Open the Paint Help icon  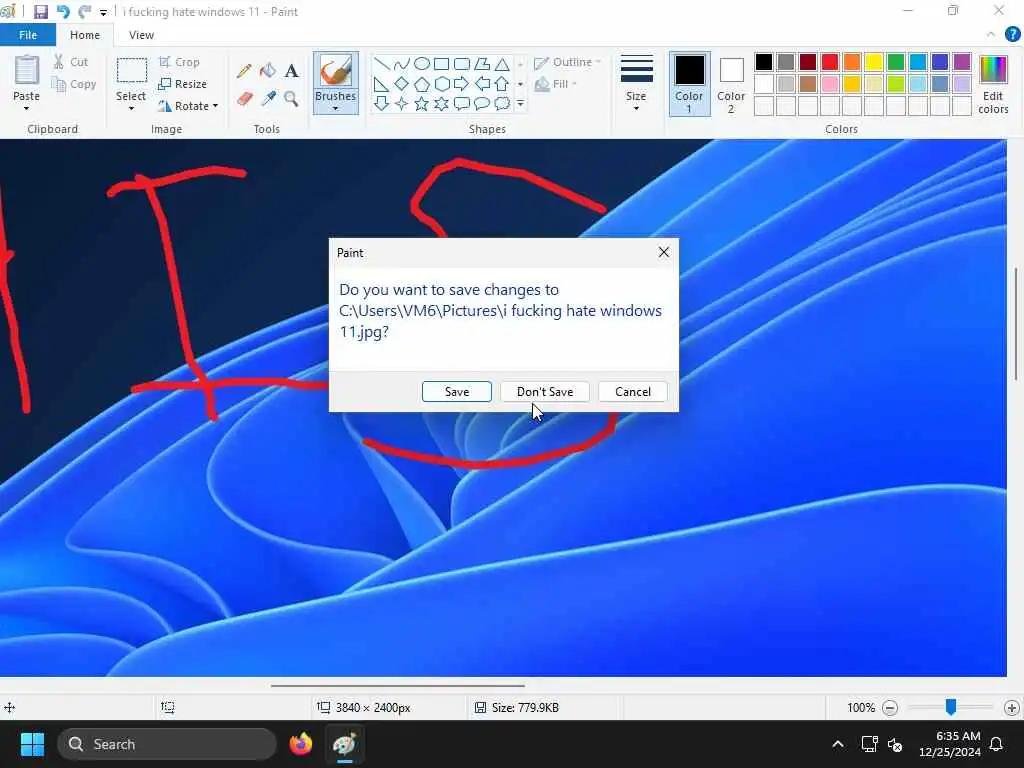[1012, 35]
